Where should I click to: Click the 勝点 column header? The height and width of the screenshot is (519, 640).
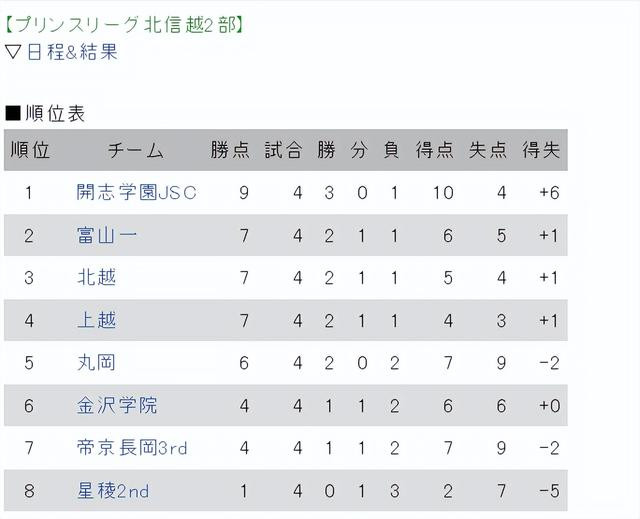(x=230, y=150)
